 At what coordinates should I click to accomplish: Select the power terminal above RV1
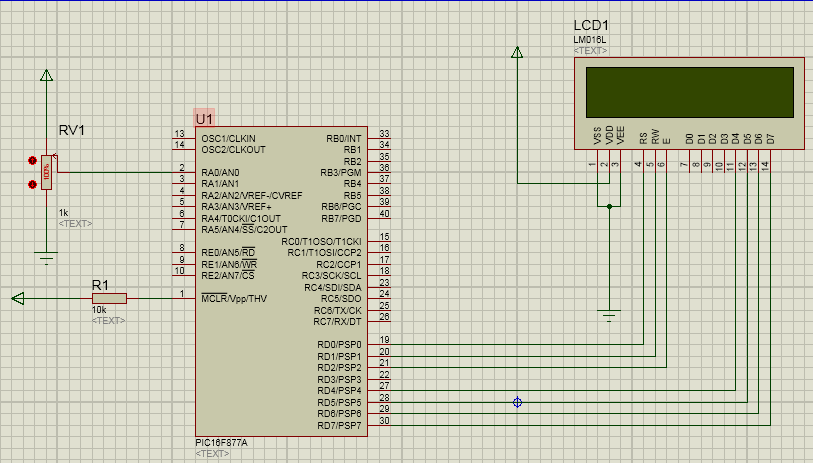coord(46,75)
